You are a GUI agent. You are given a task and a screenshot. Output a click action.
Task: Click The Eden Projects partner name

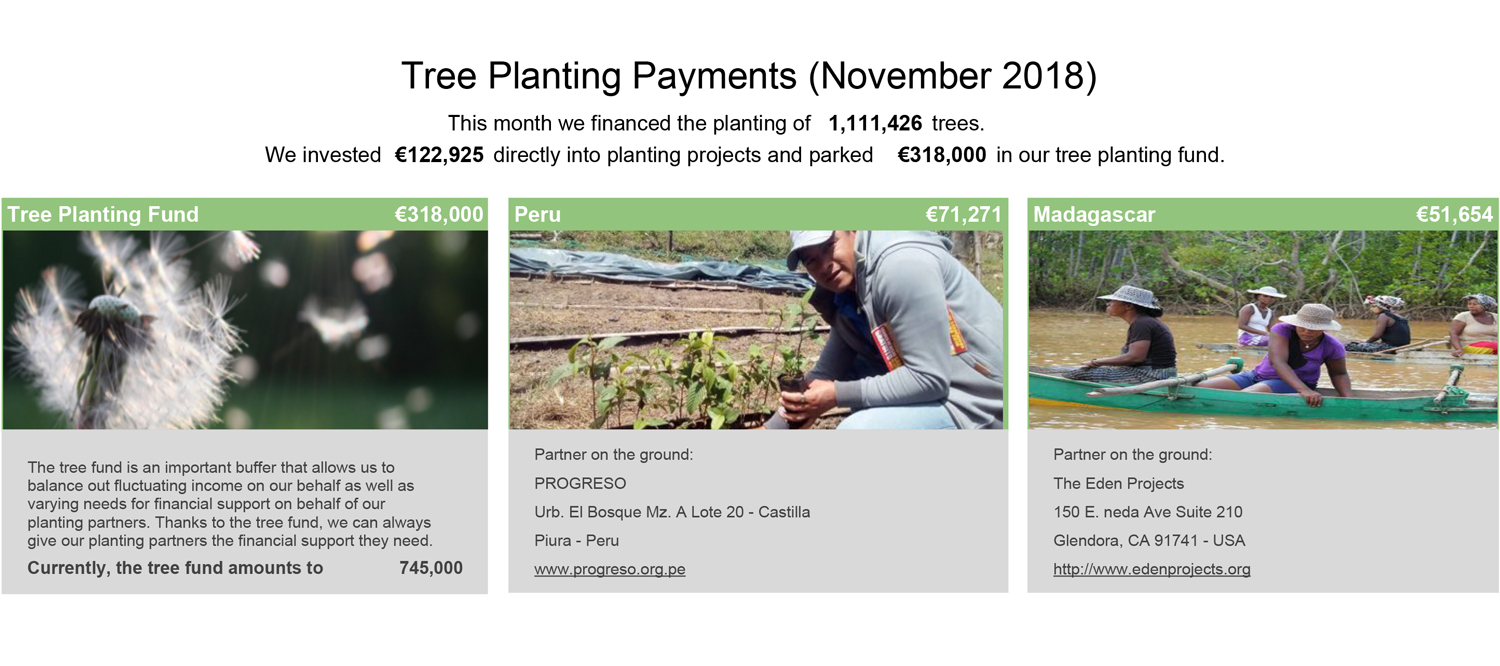pos(1118,483)
